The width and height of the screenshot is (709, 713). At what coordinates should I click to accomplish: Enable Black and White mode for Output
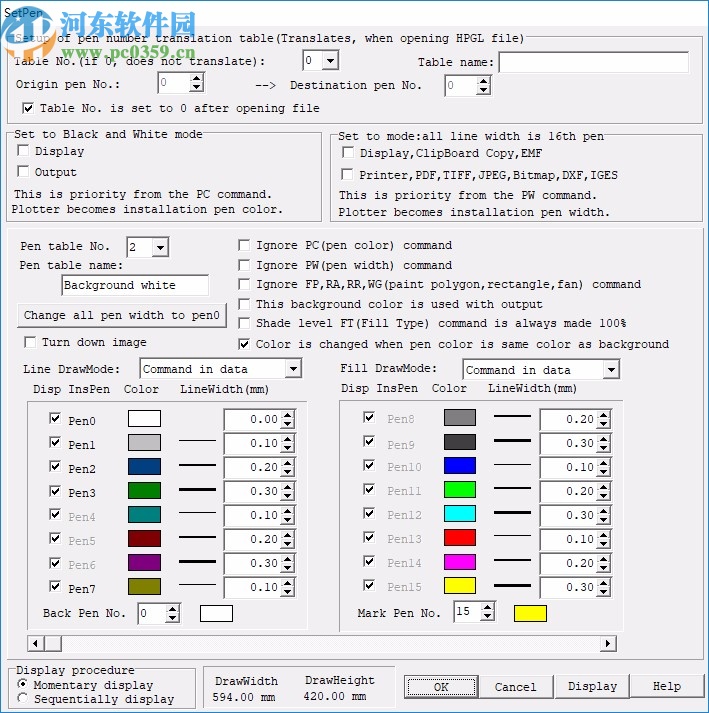23,171
